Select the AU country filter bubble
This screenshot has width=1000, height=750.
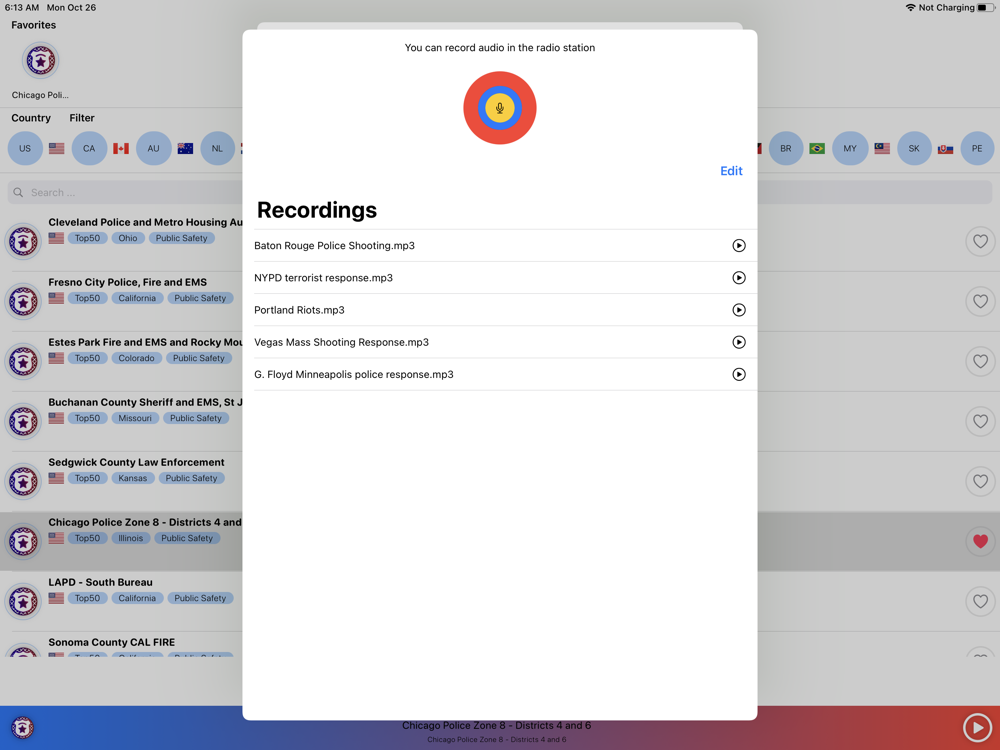click(x=154, y=149)
